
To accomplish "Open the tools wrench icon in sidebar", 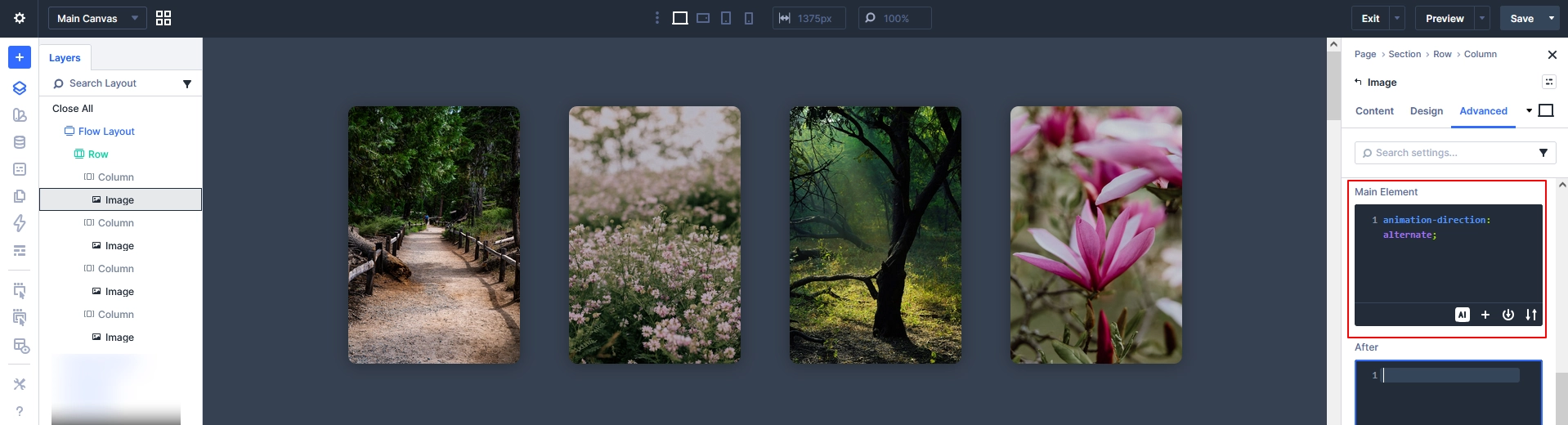I will (x=20, y=384).
